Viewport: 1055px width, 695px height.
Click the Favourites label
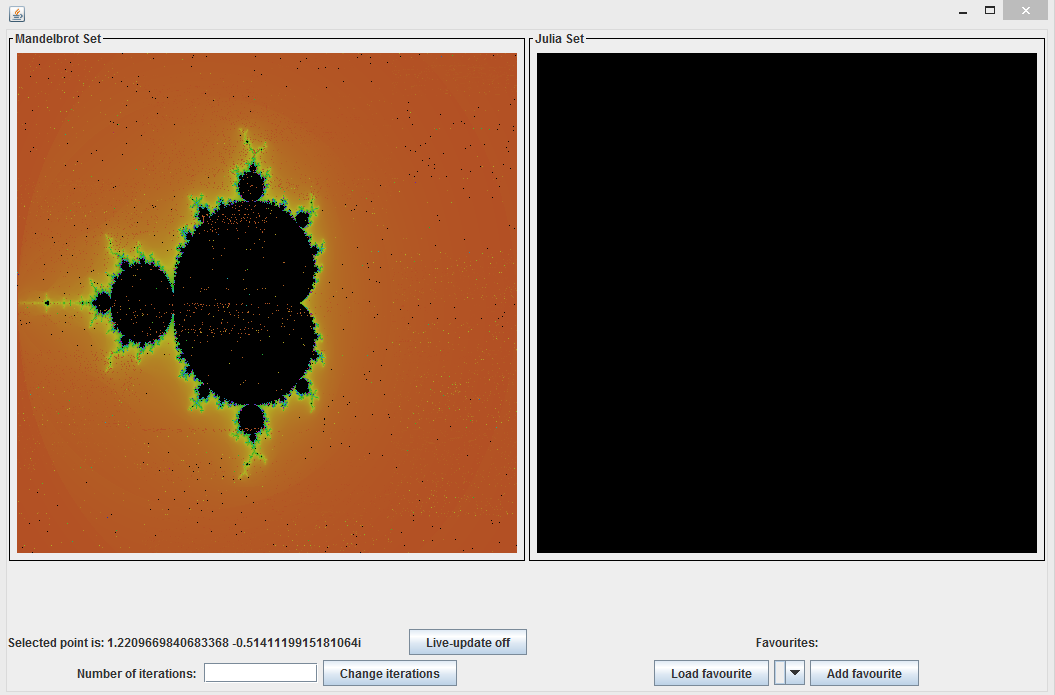click(x=786, y=643)
